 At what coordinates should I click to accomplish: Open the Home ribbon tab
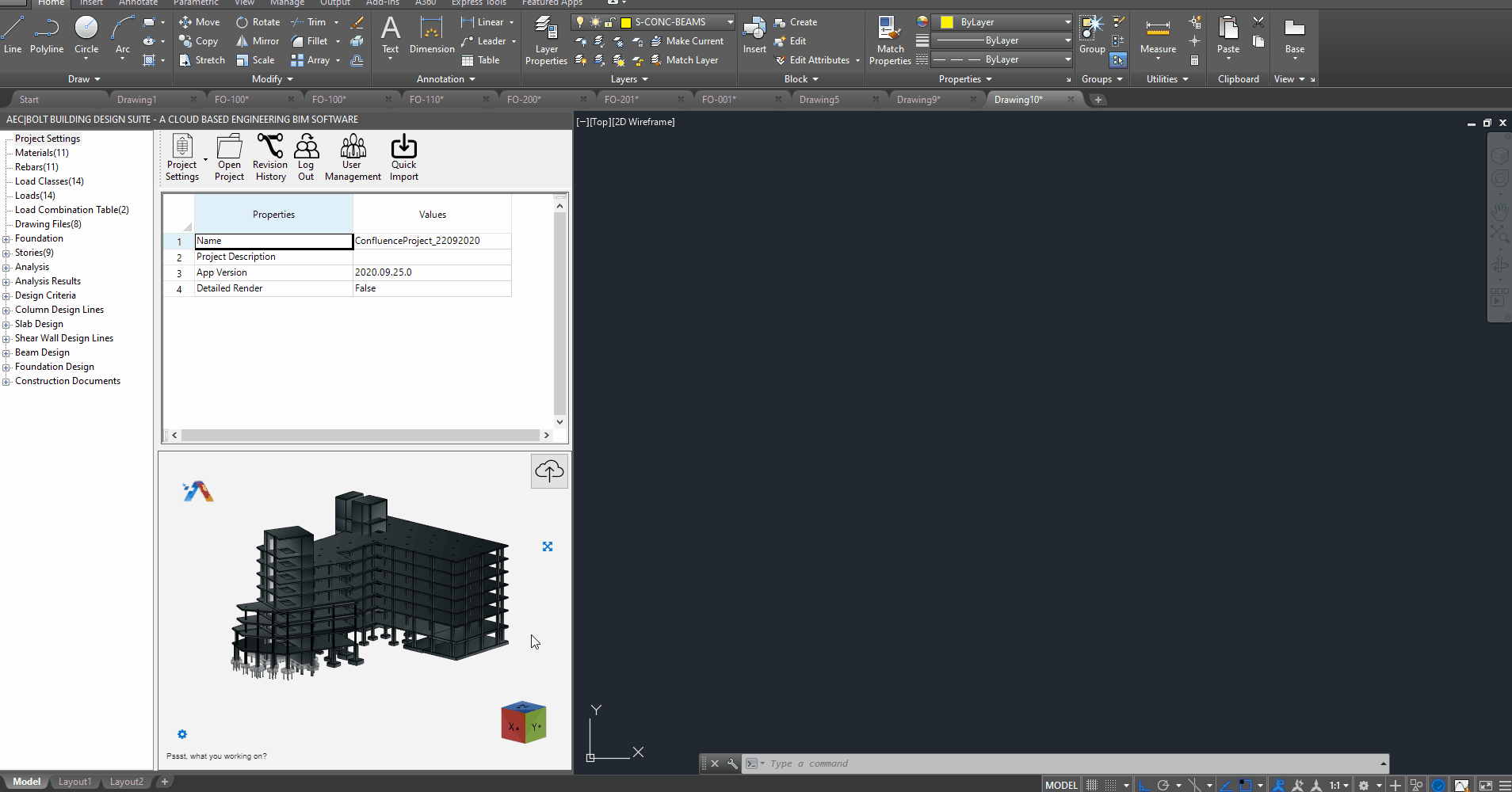pos(52,3)
